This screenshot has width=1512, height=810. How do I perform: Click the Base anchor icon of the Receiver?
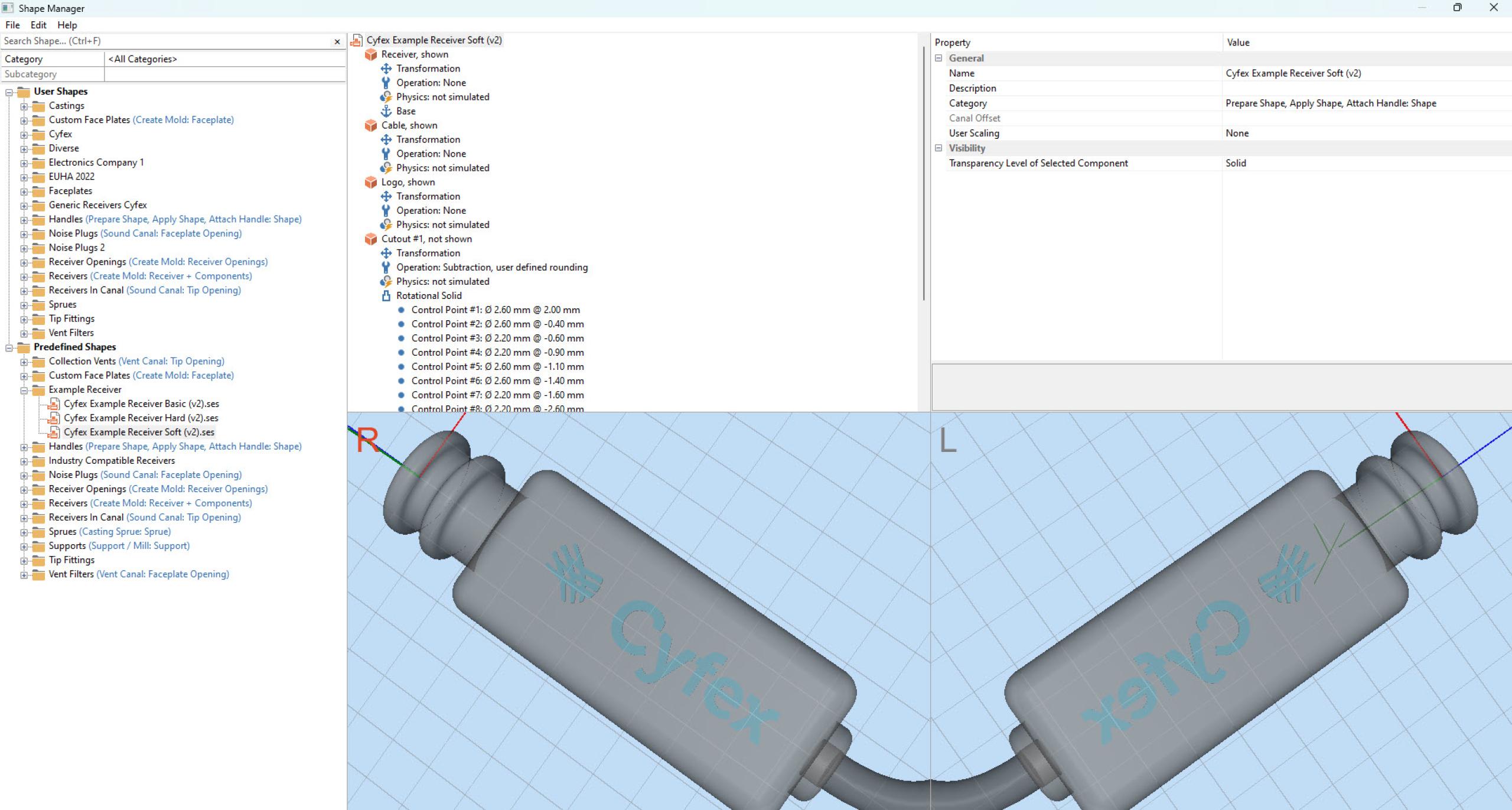tap(386, 110)
